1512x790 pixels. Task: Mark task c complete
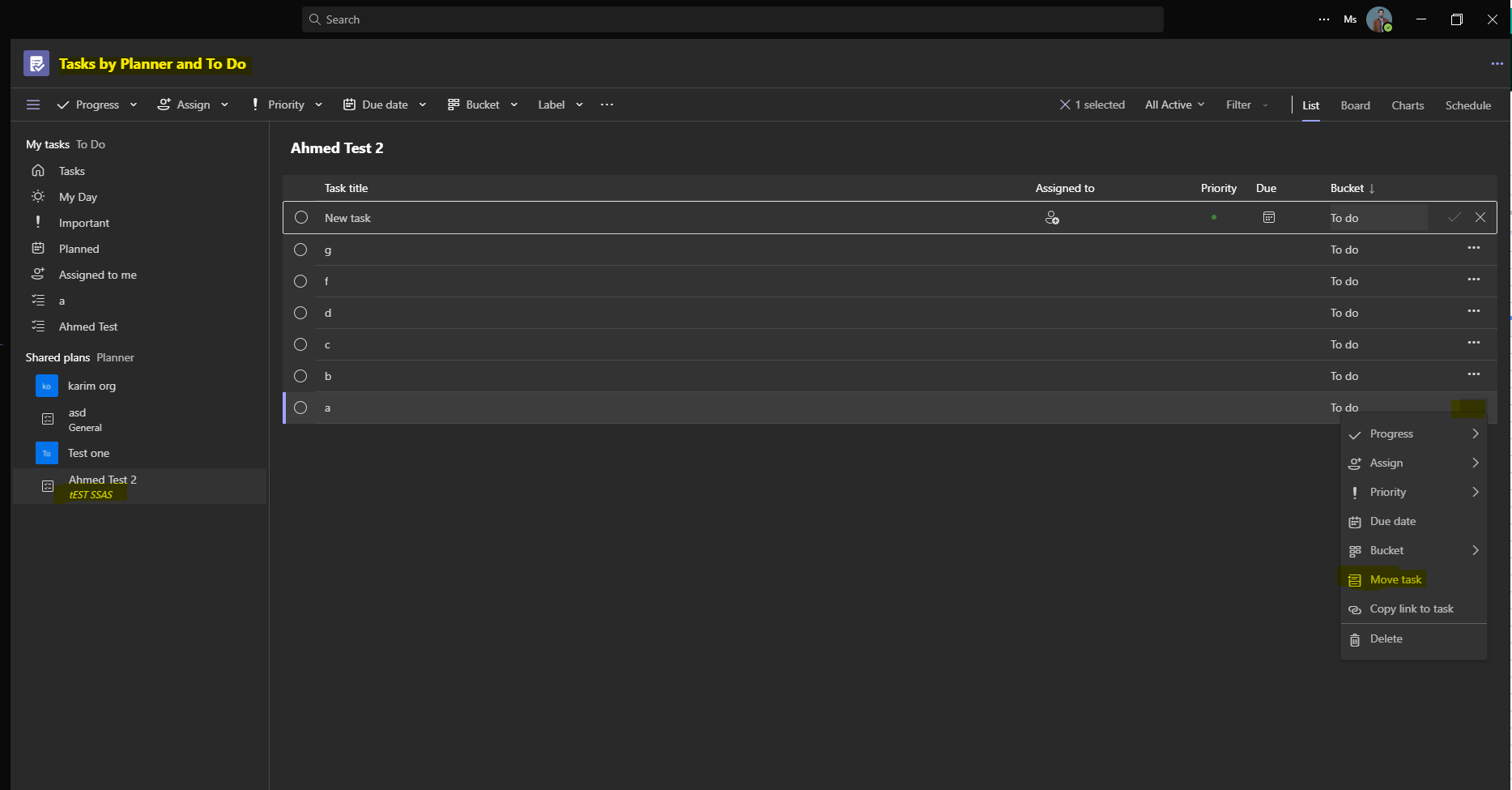300,344
